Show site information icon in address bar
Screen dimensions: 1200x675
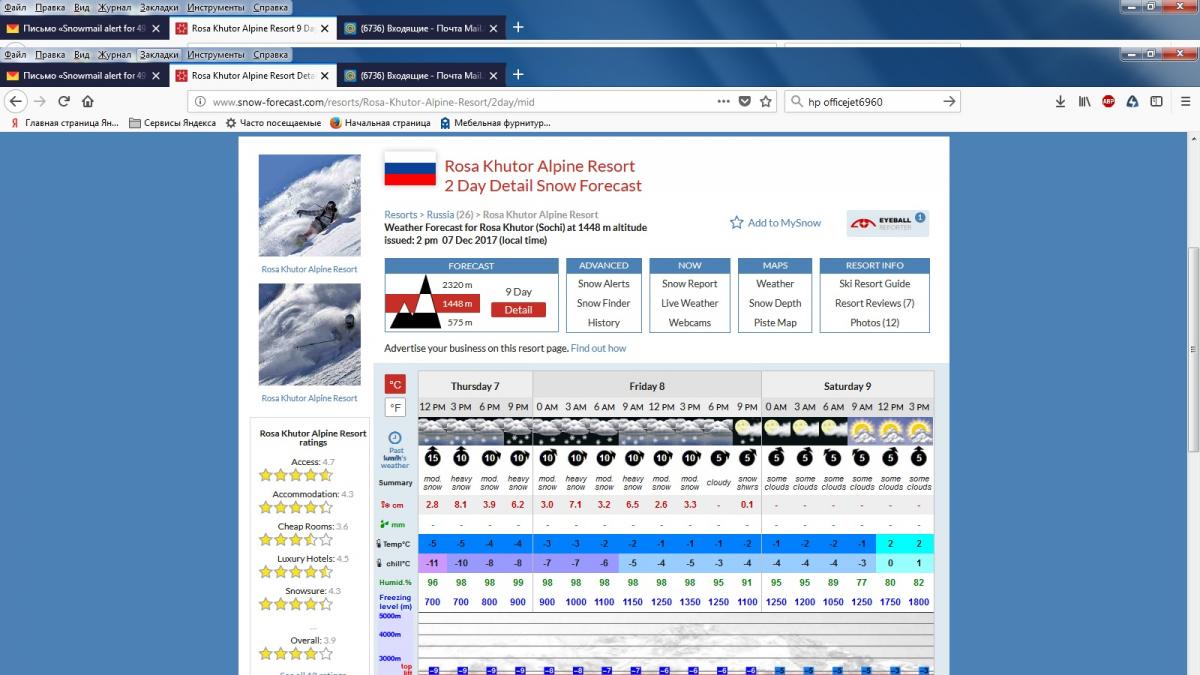tap(200, 101)
